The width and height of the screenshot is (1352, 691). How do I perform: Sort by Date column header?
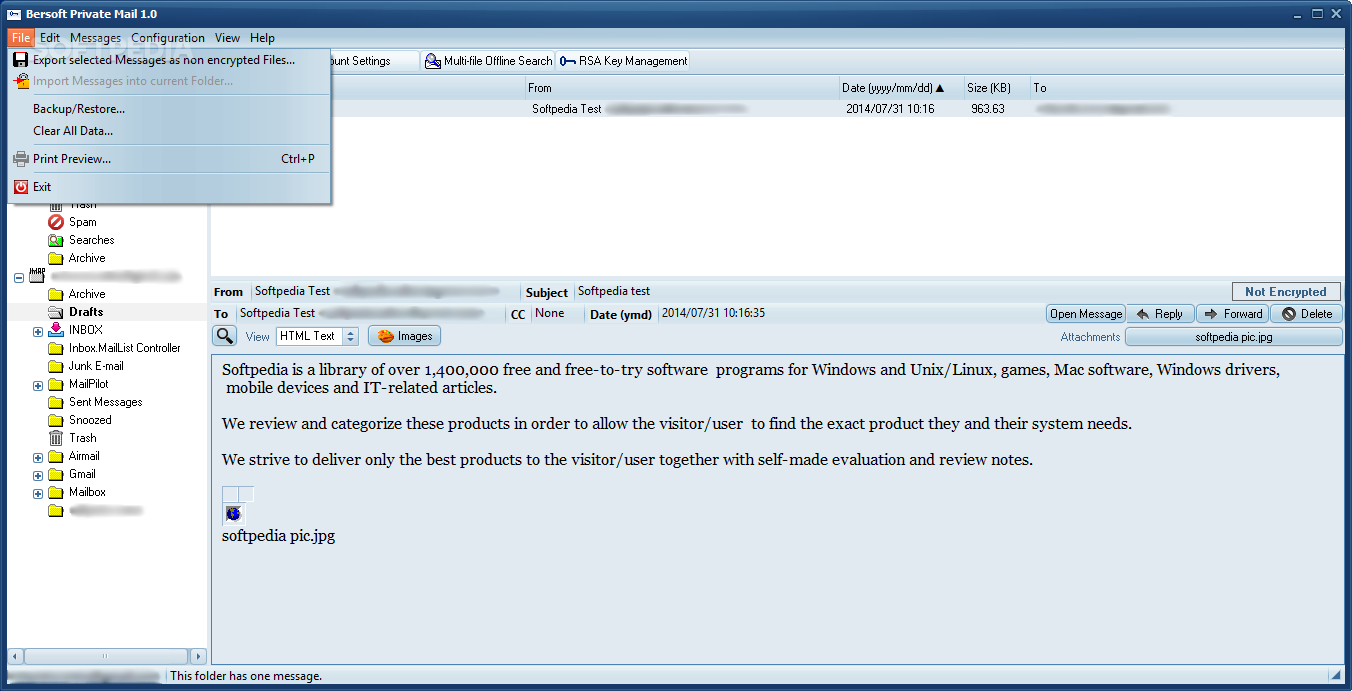901,88
